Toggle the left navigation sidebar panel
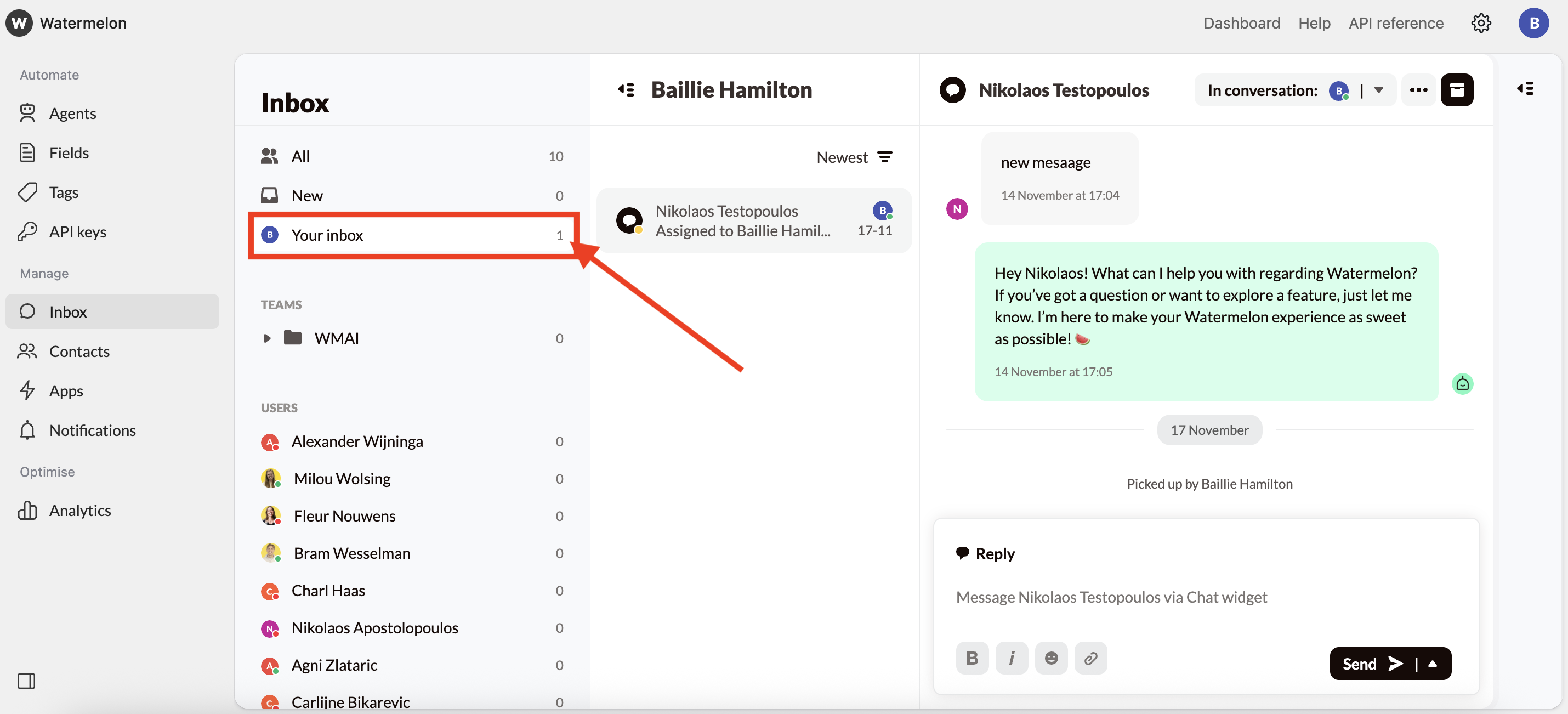This screenshot has height=714, width=1568. 26,681
